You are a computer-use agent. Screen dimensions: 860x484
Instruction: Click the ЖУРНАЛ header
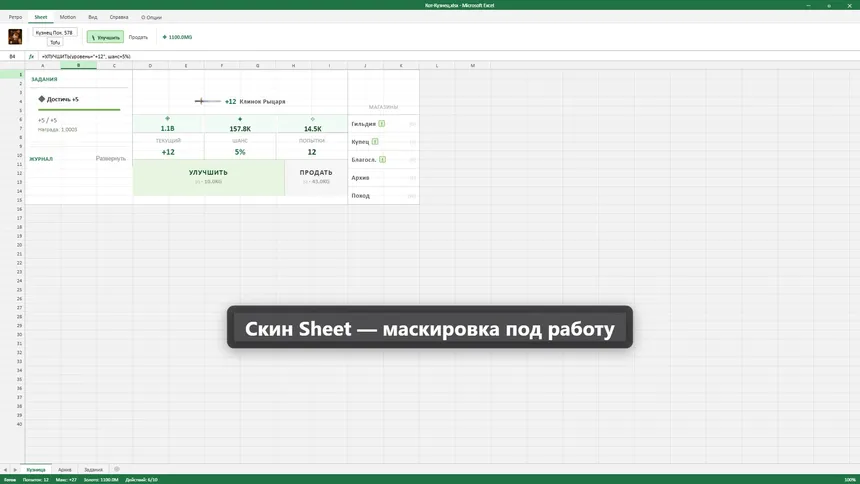pos(41,159)
